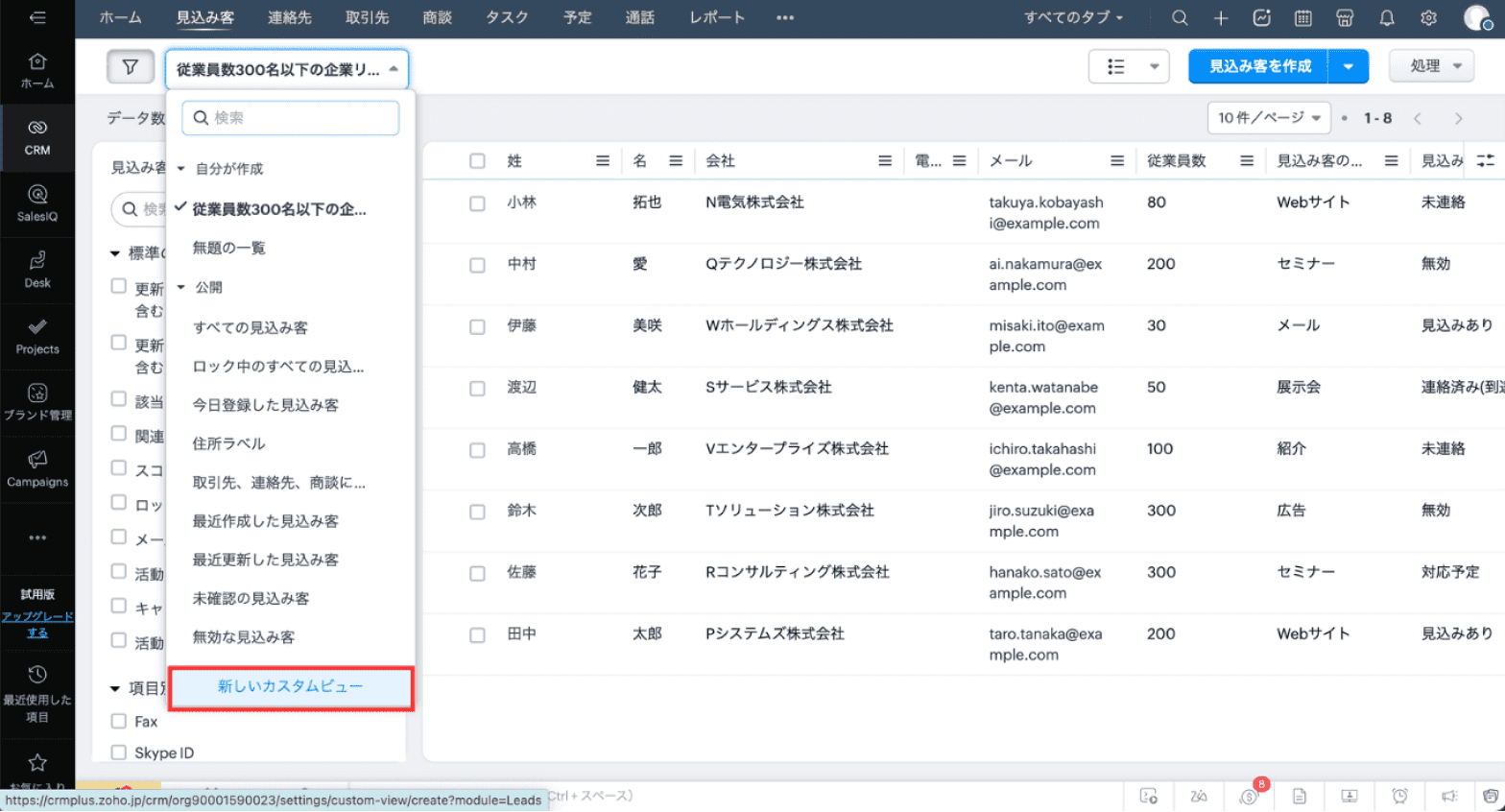Click the 見込み客を作成 button
Viewport: 1505px width, 812px height.
click(1258, 66)
